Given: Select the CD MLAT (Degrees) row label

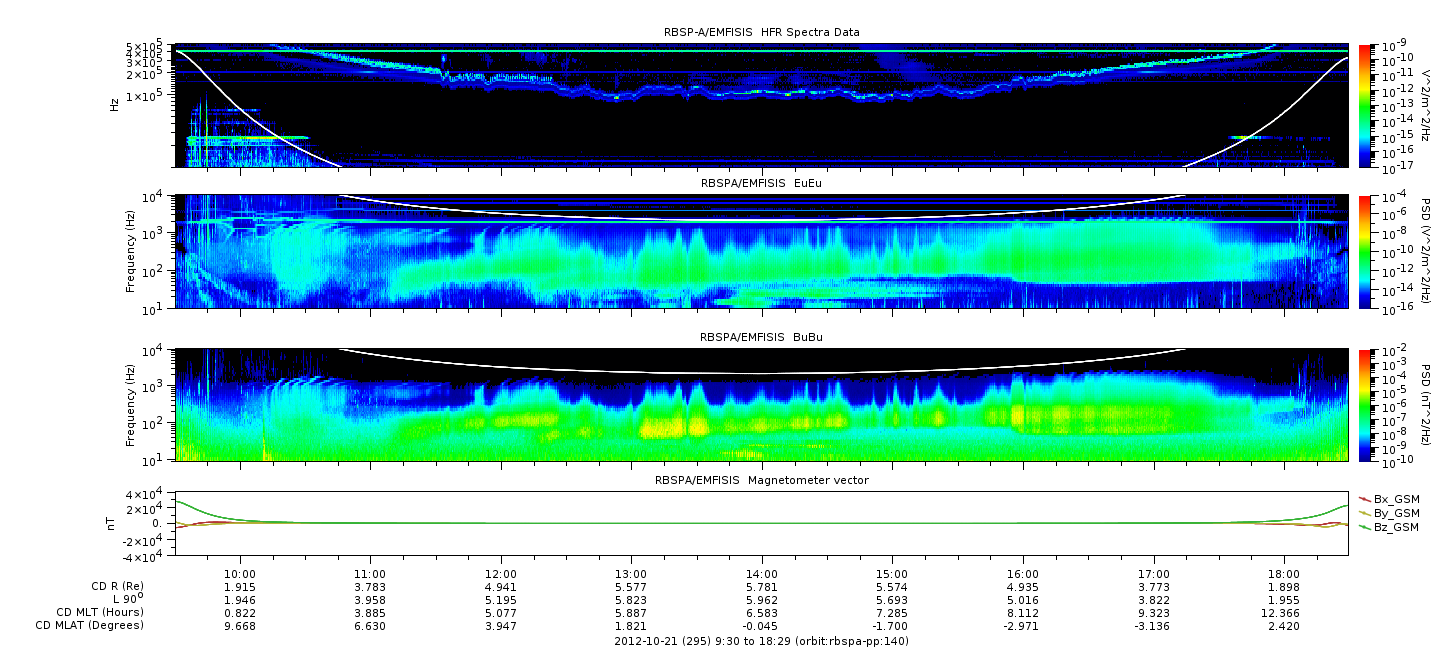Looking at the screenshot, I should (91, 625).
